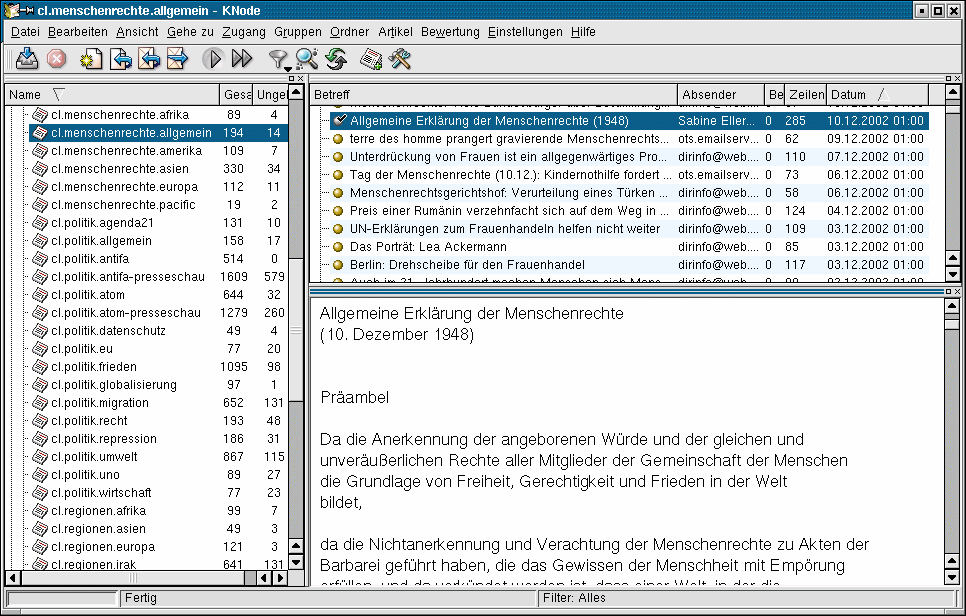Open the Einstellungen menu
Screen dimensions: 966x616
(x=525, y=31)
